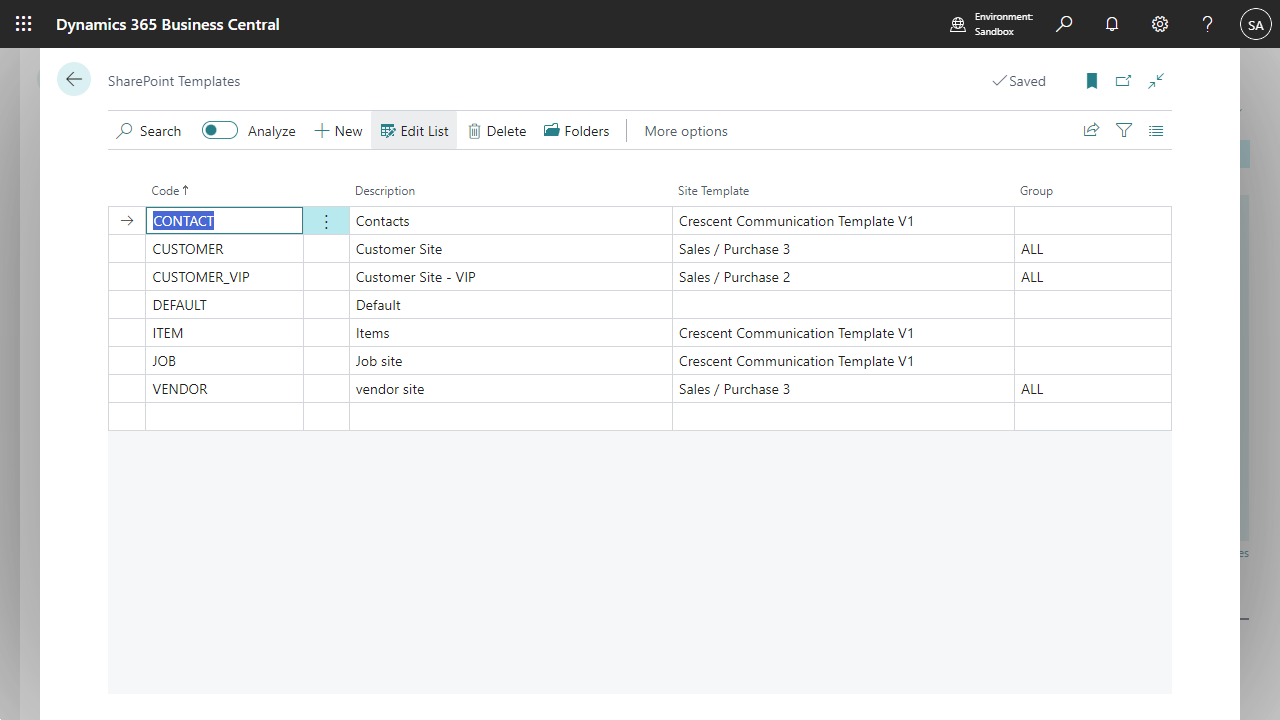Click Site Template cell in JOB row
The width and height of the screenshot is (1280, 720).
click(x=843, y=361)
